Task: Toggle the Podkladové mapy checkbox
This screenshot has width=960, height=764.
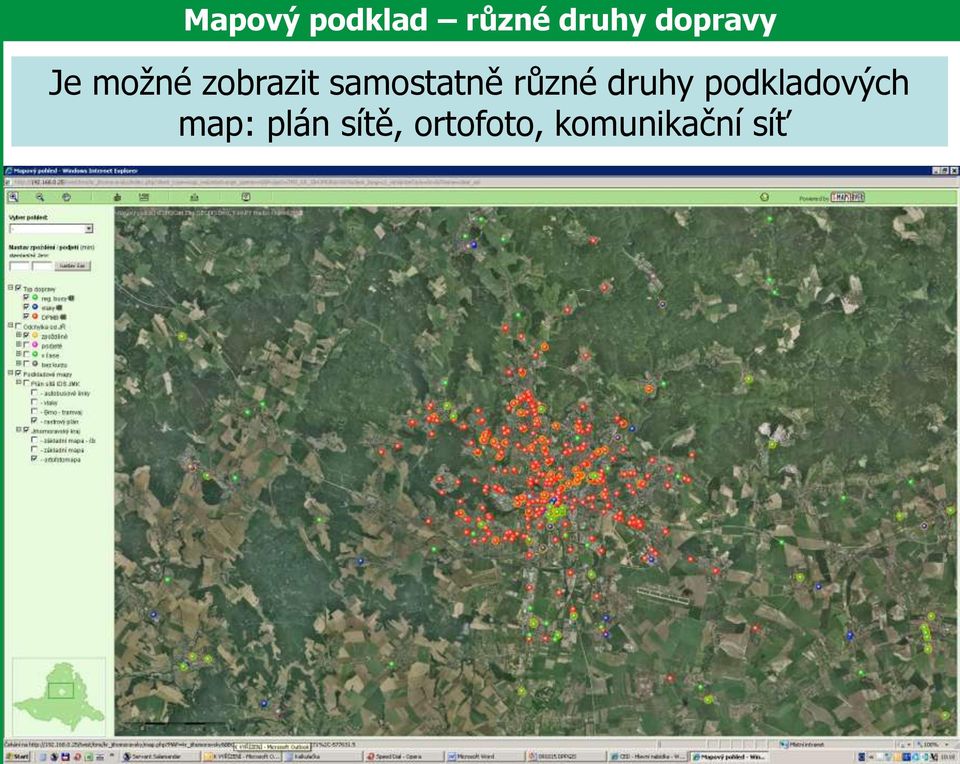Action: 18,373
